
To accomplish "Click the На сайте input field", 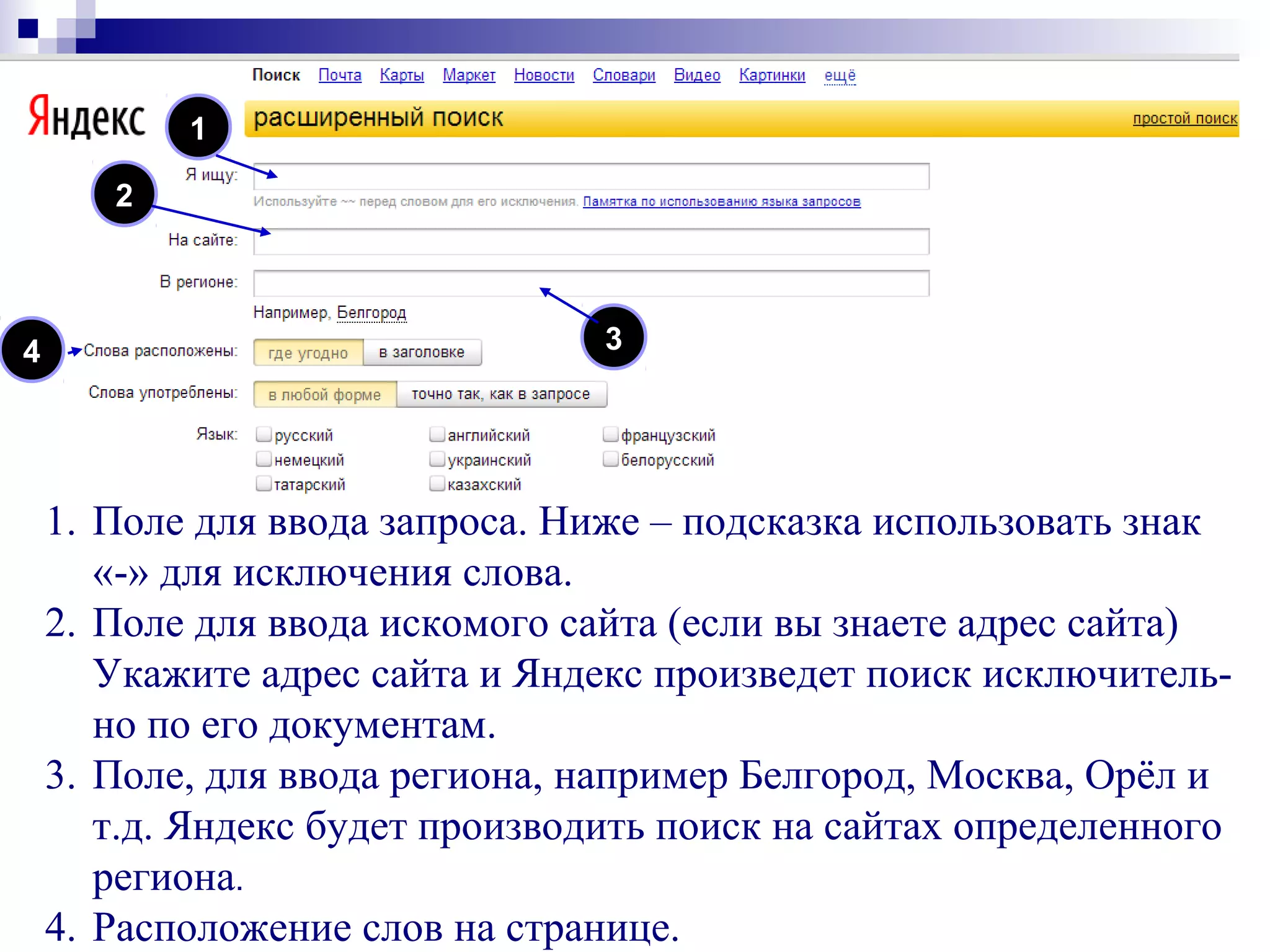I will point(591,241).
